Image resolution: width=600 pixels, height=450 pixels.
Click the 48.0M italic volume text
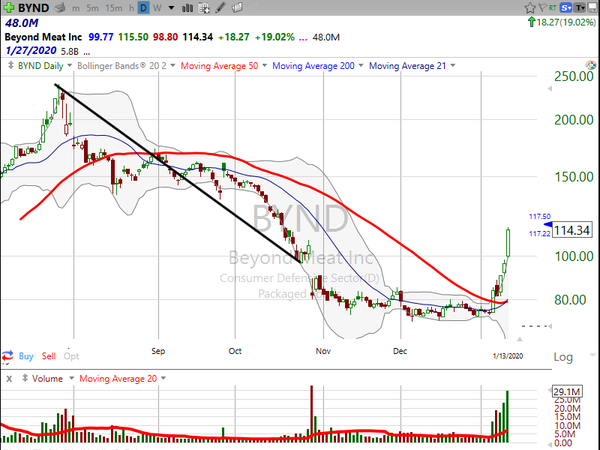(22, 23)
